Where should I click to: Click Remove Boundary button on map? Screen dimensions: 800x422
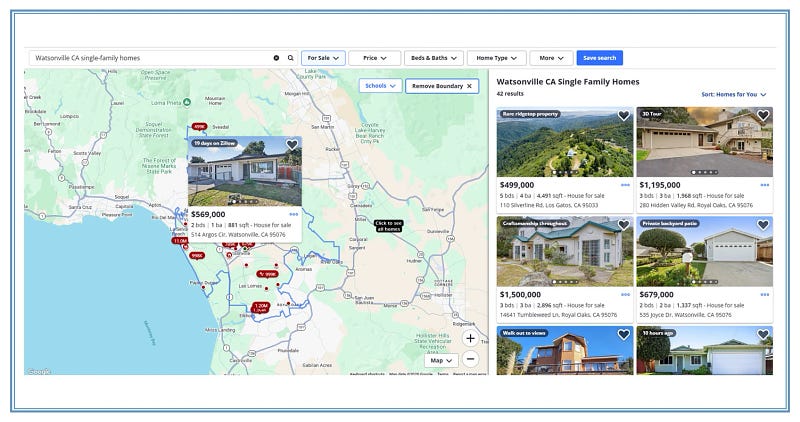(x=442, y=86)
